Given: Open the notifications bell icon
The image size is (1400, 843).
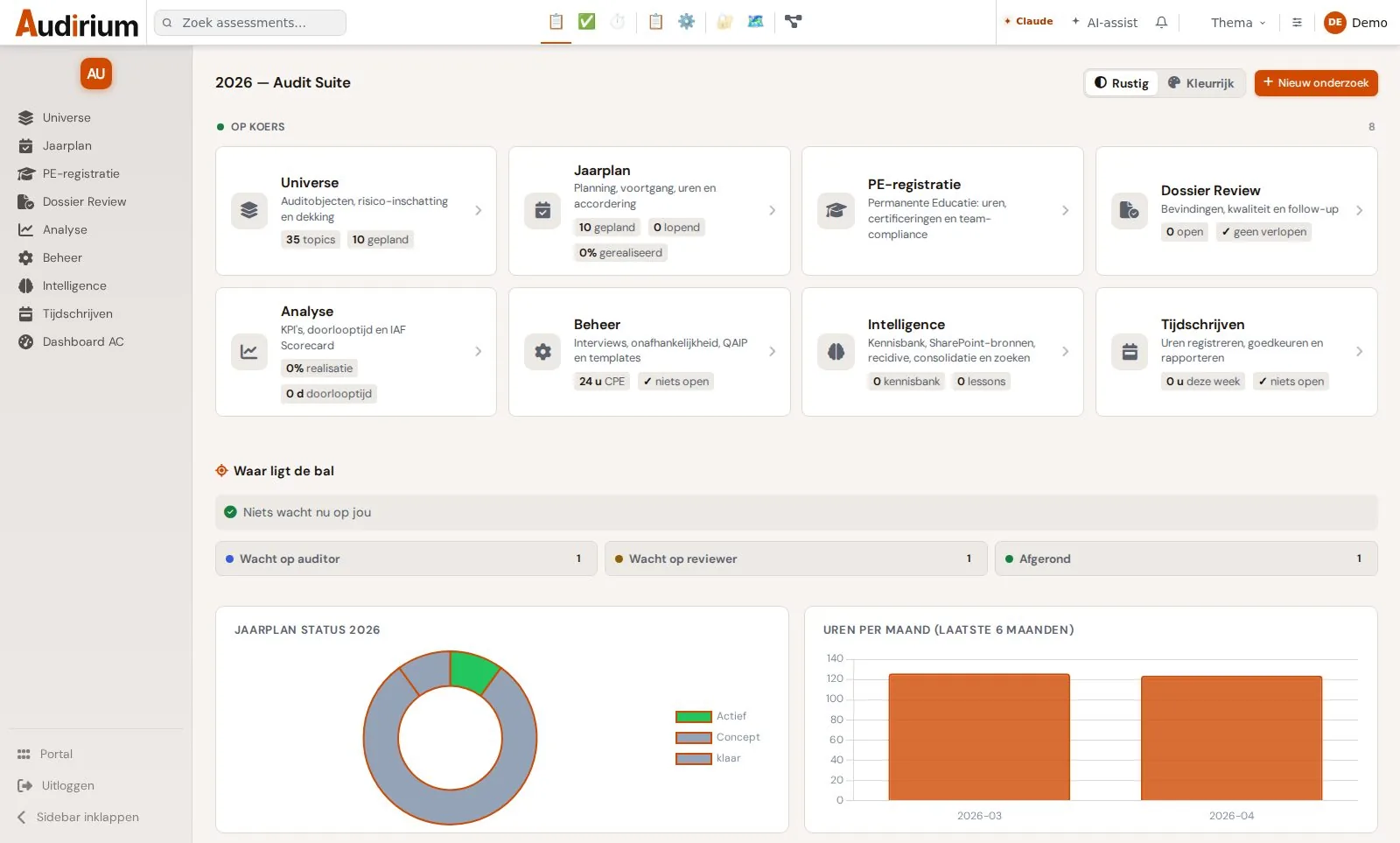Looking at the screenshot, I should (1161, 23).
